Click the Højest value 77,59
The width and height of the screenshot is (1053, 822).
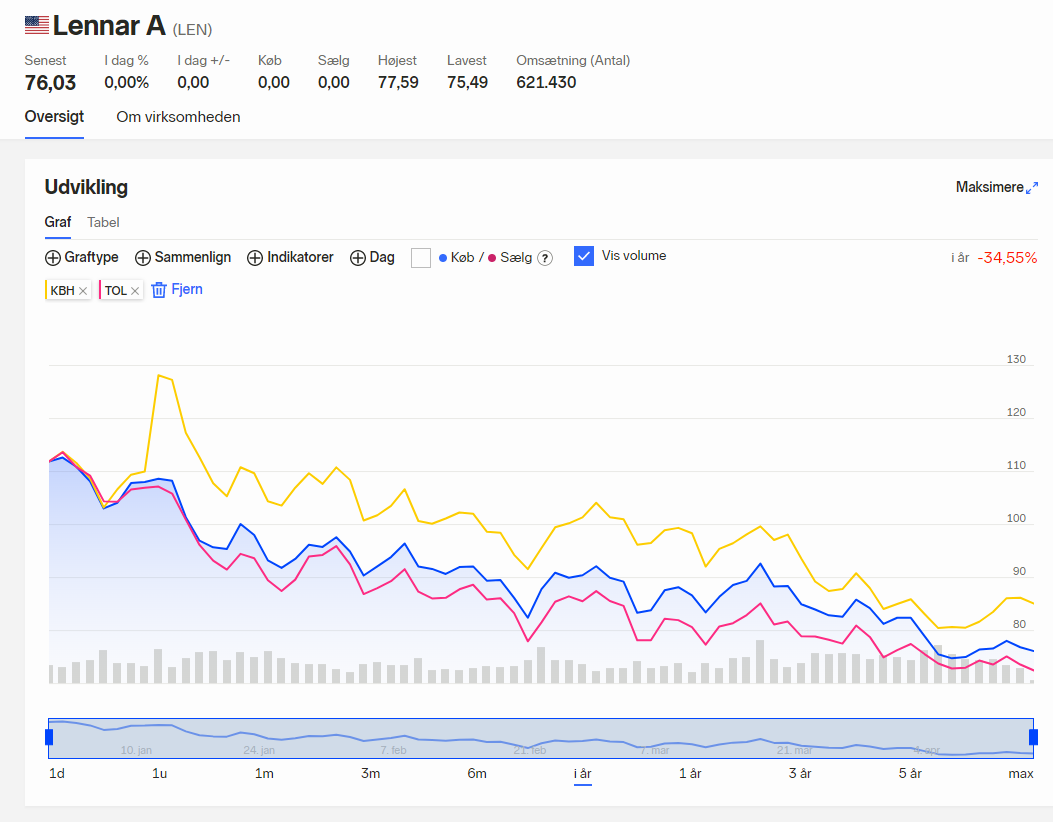point(398,83)
